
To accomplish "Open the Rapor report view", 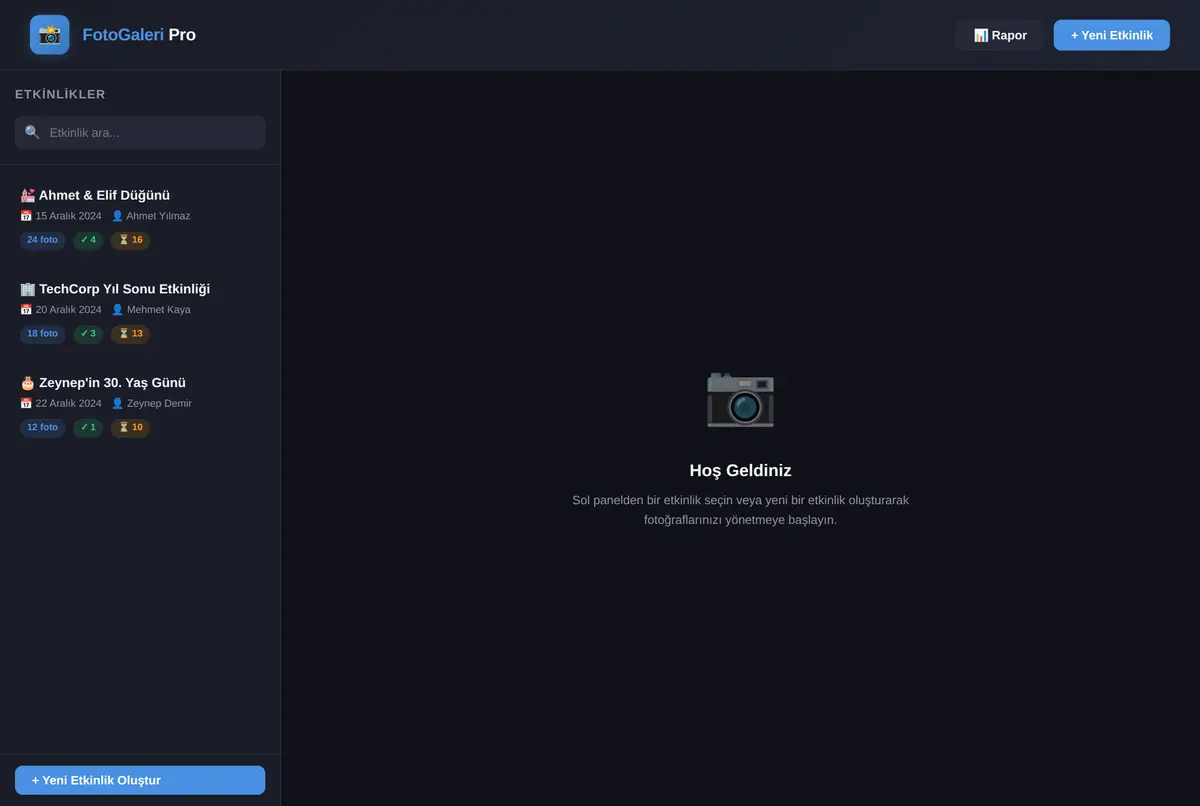I will pyautogui.click(x=999, y=35).
